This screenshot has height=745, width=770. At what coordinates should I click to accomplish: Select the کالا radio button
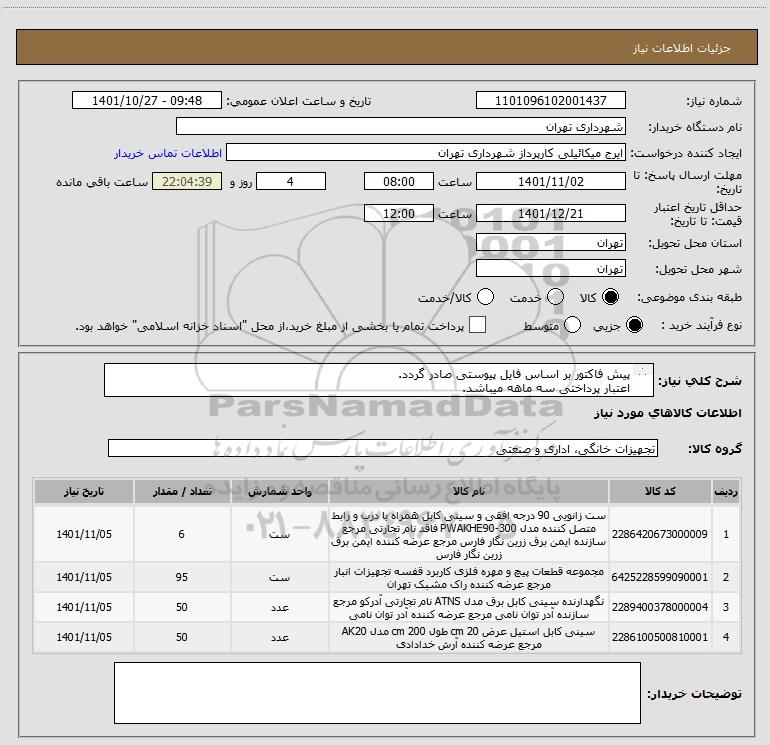(x=610, y=297)
